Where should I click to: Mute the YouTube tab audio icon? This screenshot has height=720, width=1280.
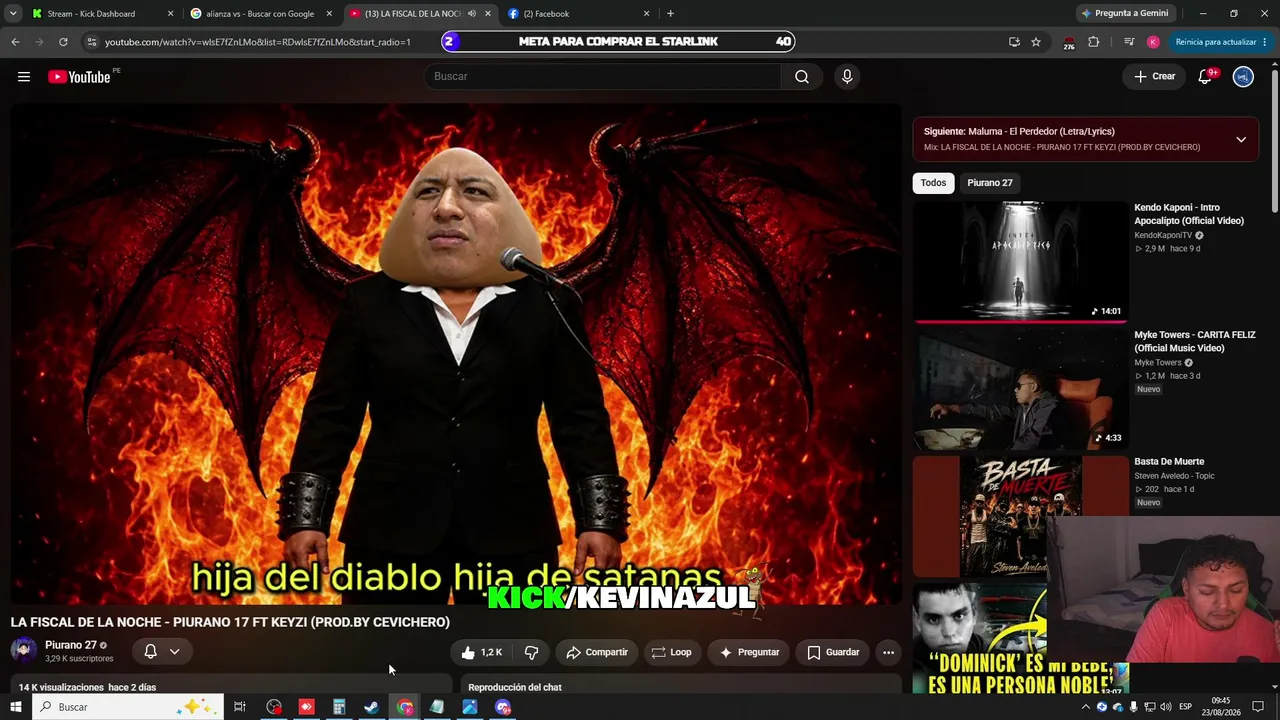[x=472, y=14]
